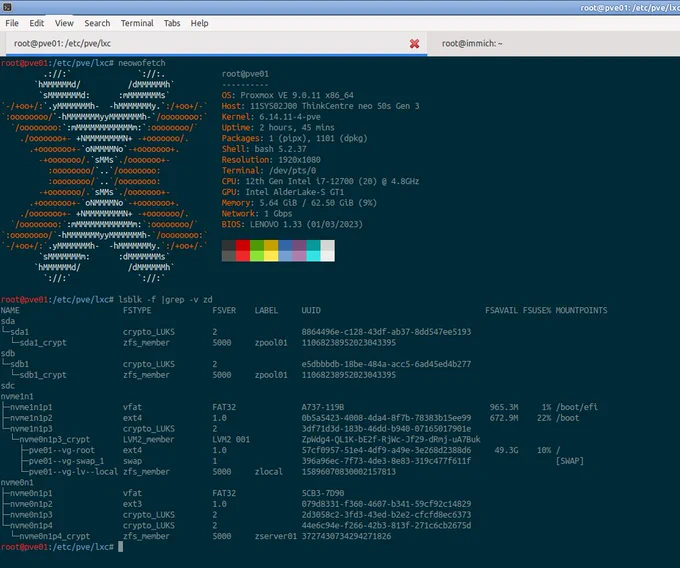Click the Host ThinkCentre neo 50s Gen 3 line
This screenshot has width=680, height=568.
(x=320, y=106)
